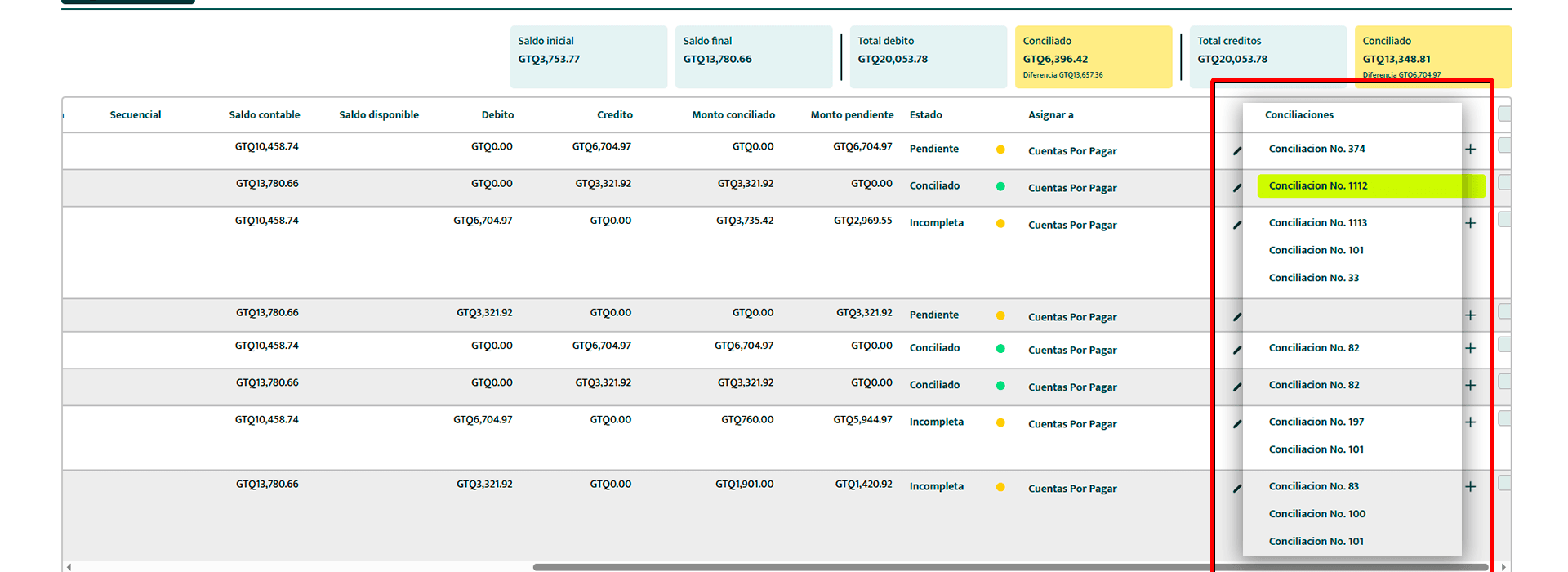Select Conciliado GTQ13,348.81 yellow card
1568x572 pixels.
(1433, 56)
